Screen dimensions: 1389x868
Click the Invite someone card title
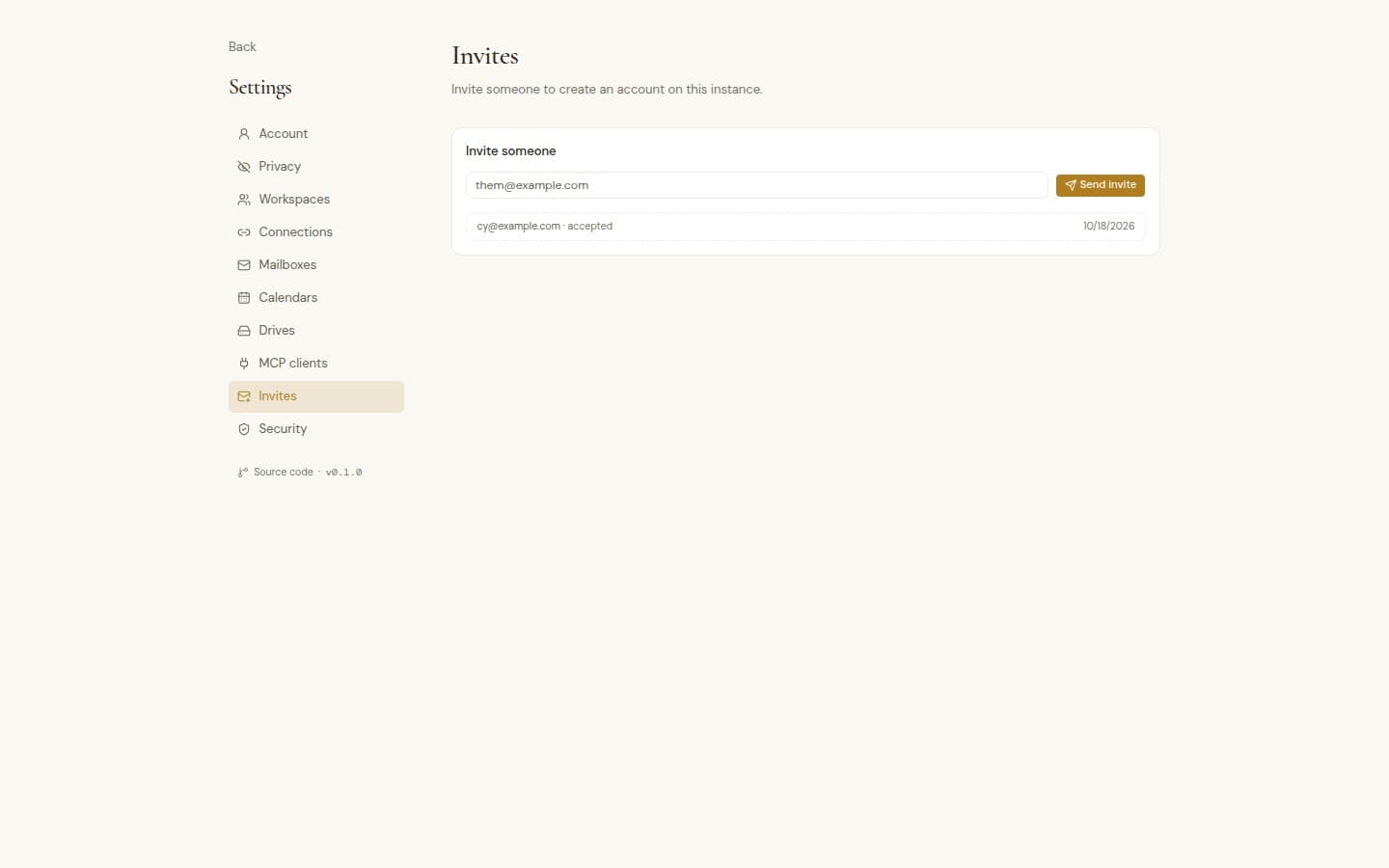pyautogui.click(x=510, y=151)
